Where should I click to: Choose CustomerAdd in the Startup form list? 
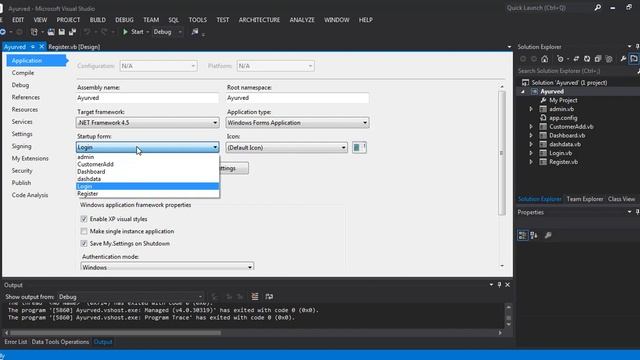click(148, 164)
